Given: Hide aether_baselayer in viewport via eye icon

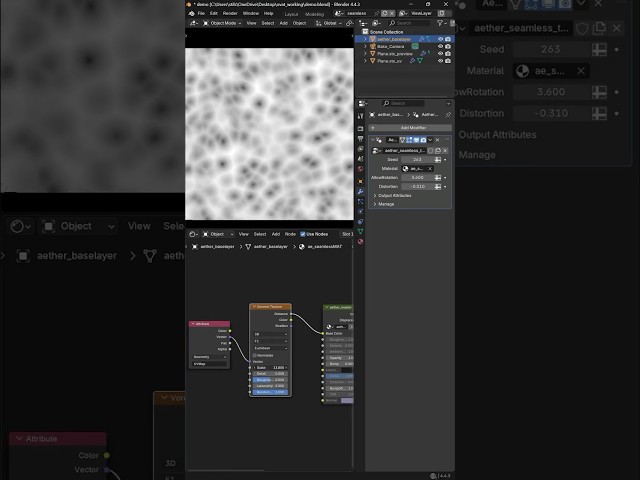Looking at the screenshot, I should pos(440,39).
